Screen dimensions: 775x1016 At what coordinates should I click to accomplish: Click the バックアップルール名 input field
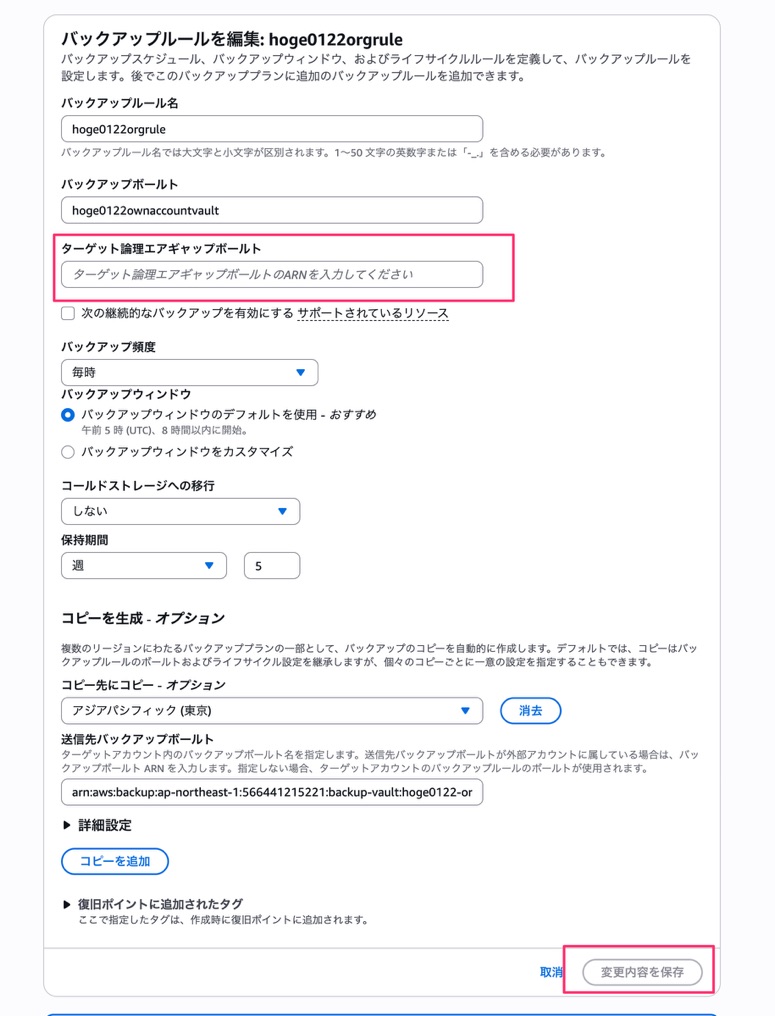[x=272, y=129]
